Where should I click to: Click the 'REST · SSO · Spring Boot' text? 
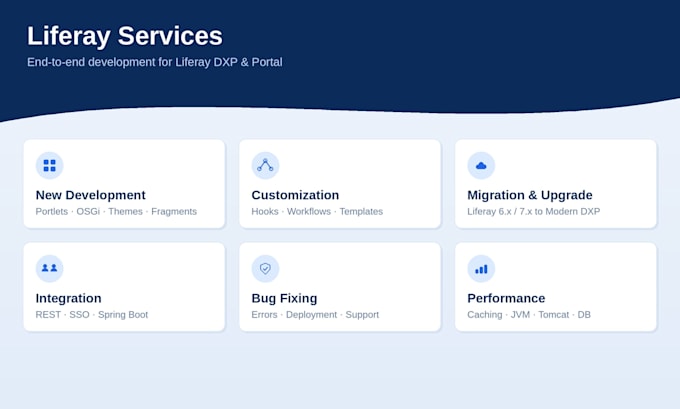click(x=92, y=314)
